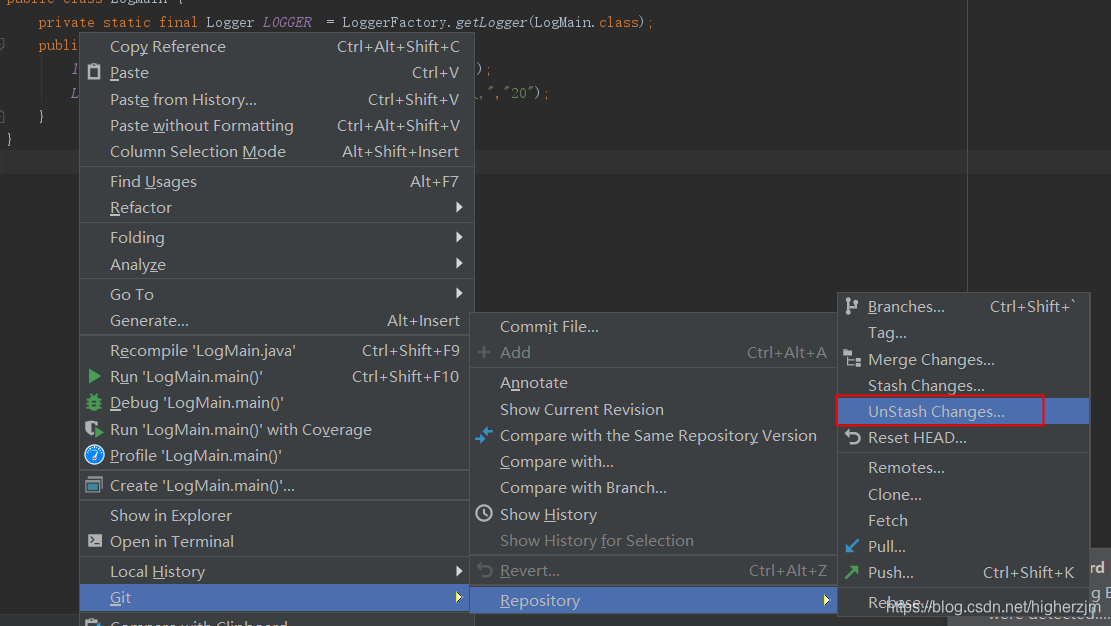Viewport: 1111px width, 626px height.
Task: Click the Open in Terminal icon
Action: click(x=94, y=541)
